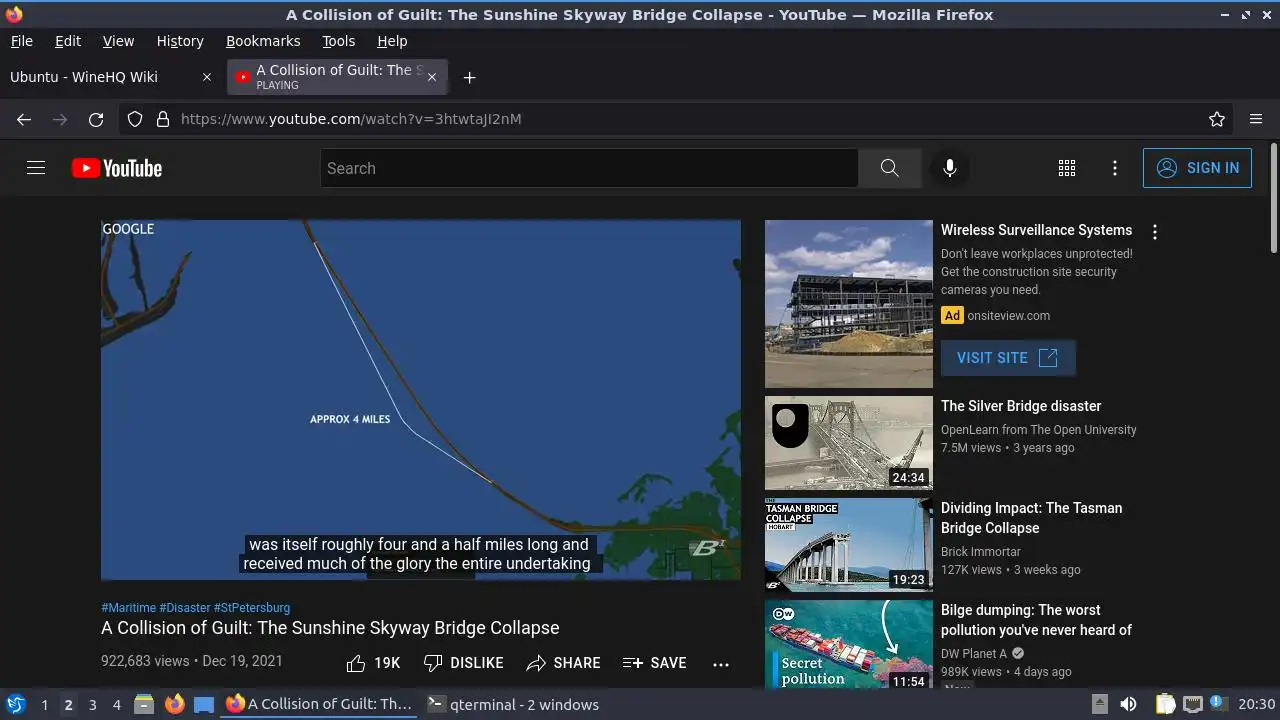Image resolution: width=1280 pixels, height=720 pixels.
Task: Open The Silver Bridge disaster video title
Action: click(x=1021, y=406)
